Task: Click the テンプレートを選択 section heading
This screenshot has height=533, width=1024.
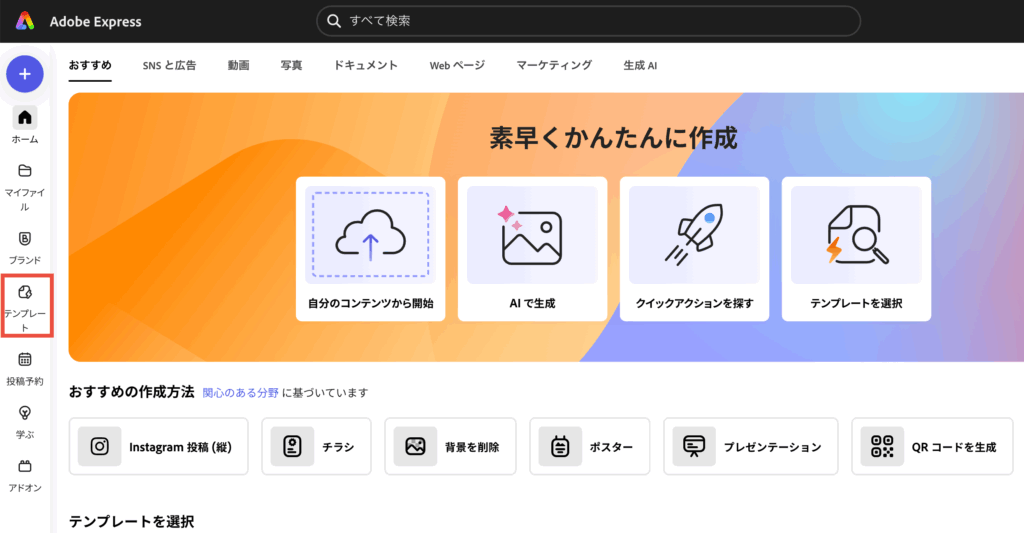Action: click(x=131, y=521)
